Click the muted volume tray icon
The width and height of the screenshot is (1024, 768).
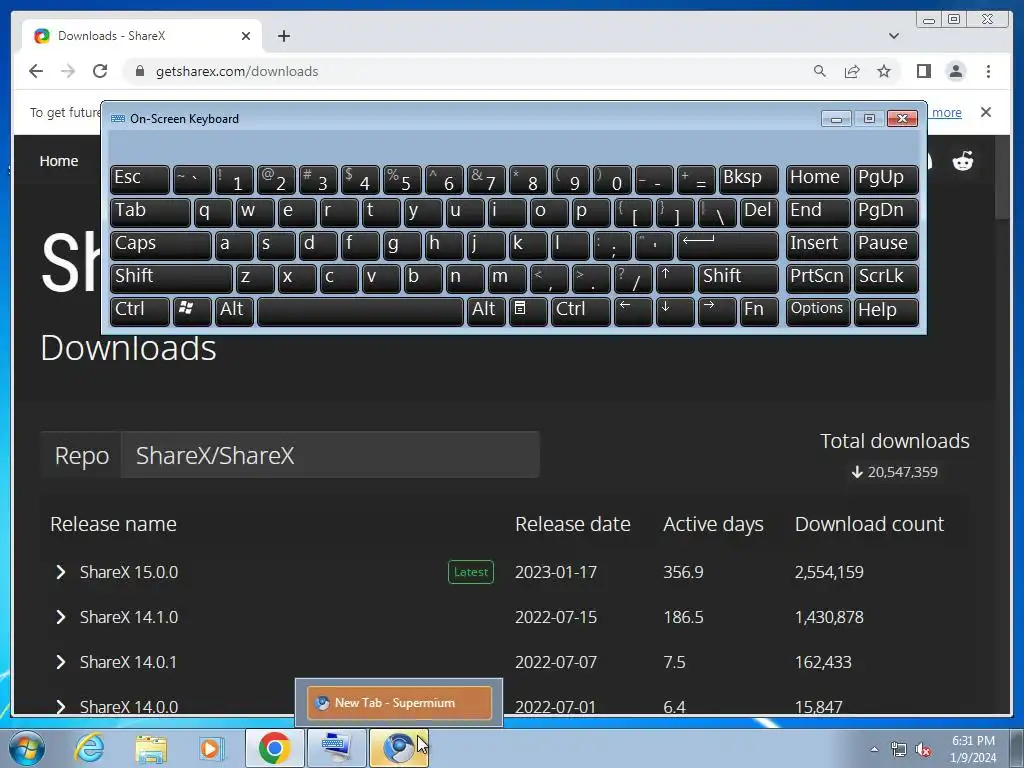(x=923, y=750)
